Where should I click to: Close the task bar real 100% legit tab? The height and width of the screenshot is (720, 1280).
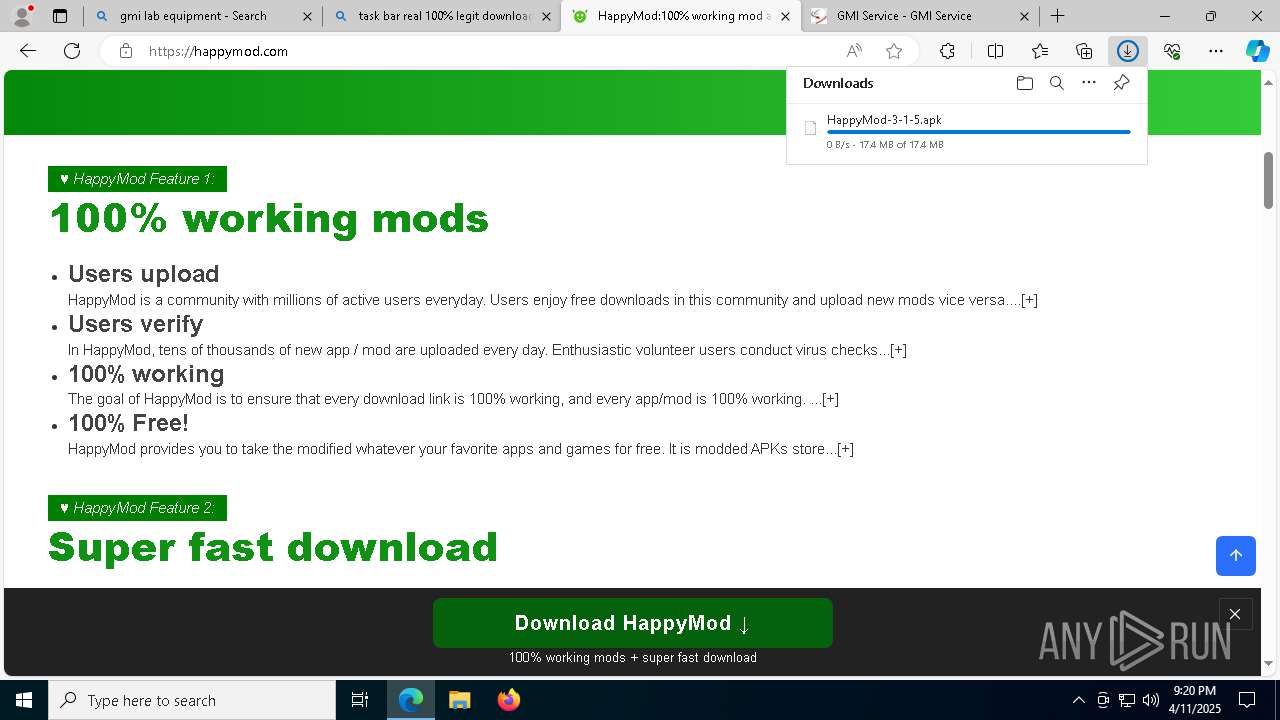click(x=545, y=16)
